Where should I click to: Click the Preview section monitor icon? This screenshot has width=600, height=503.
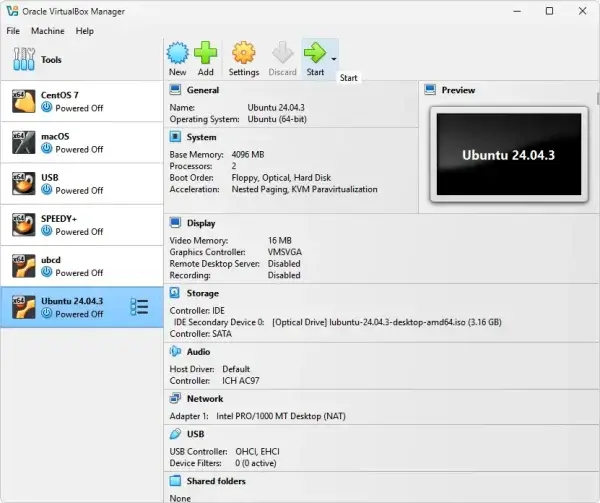[430, 90]
